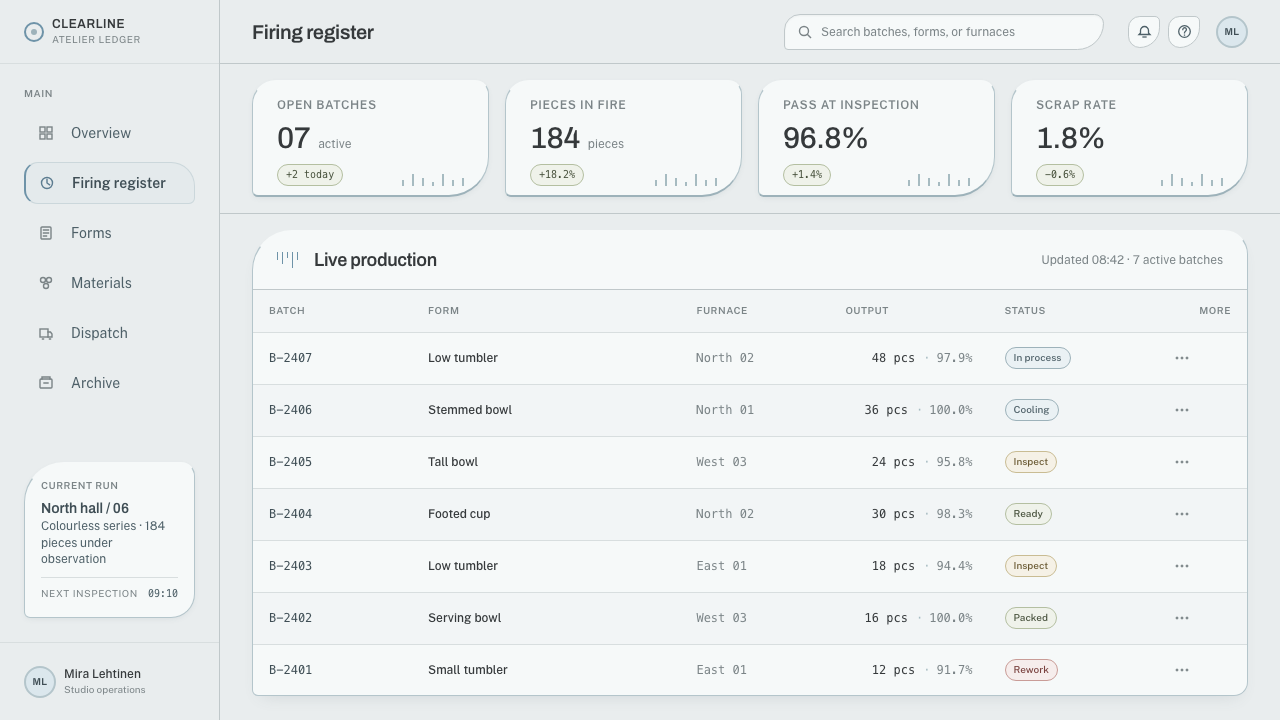Open more options for batch B-2404
Image resolution: width=1280 pixels, height=720 pixels.
click(1182, 514)
